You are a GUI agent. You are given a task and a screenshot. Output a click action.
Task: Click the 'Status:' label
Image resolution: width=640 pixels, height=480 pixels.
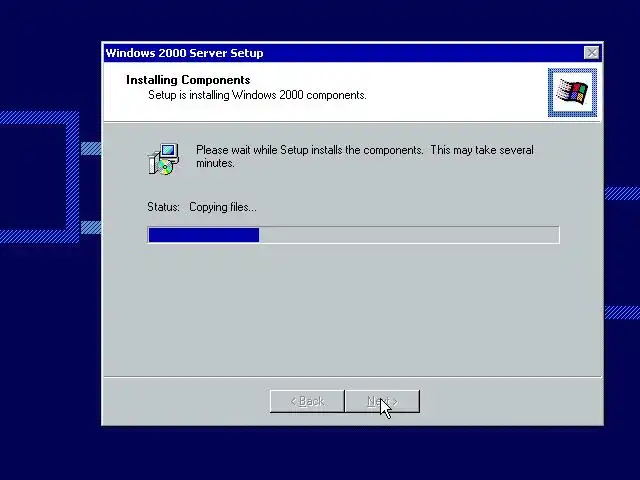click(163, 207)
